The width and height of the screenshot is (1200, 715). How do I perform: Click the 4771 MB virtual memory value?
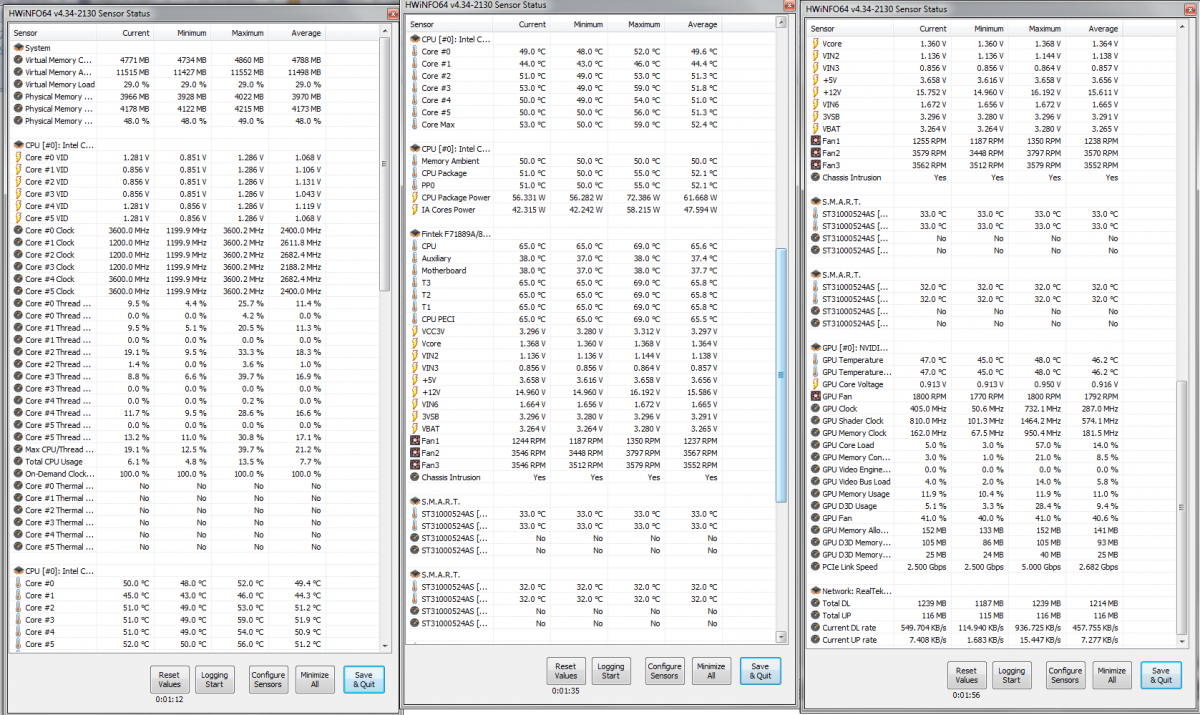[135, 60]
